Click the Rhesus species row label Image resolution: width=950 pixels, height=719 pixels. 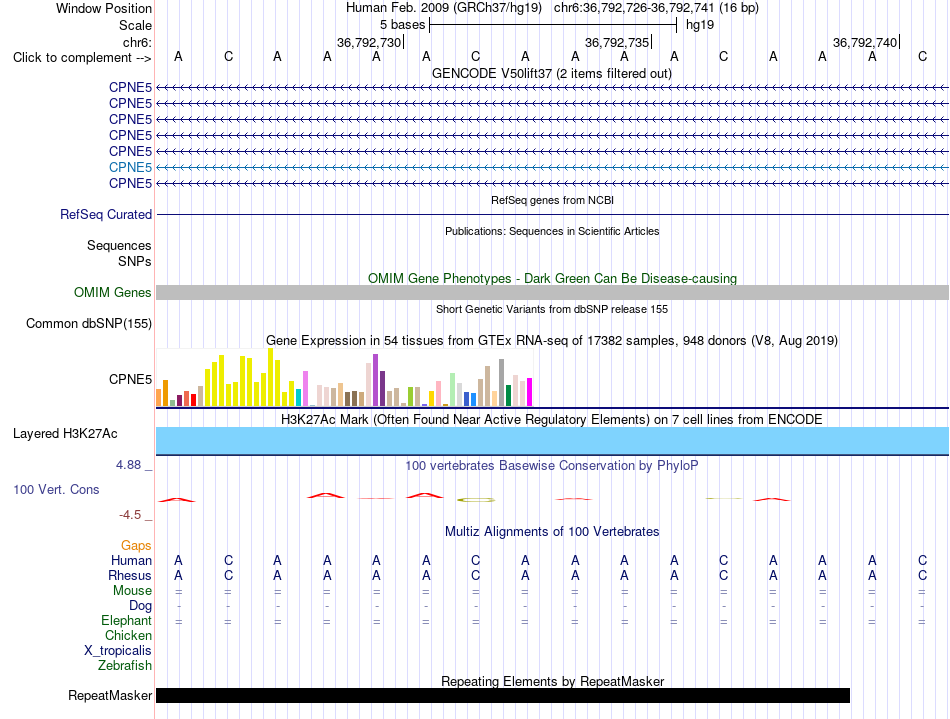click(x=130, y=575)
